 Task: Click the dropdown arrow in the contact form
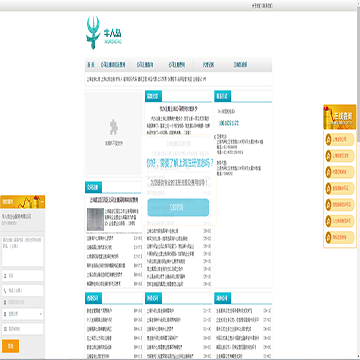pyautogui.click(x=41, y=314)
